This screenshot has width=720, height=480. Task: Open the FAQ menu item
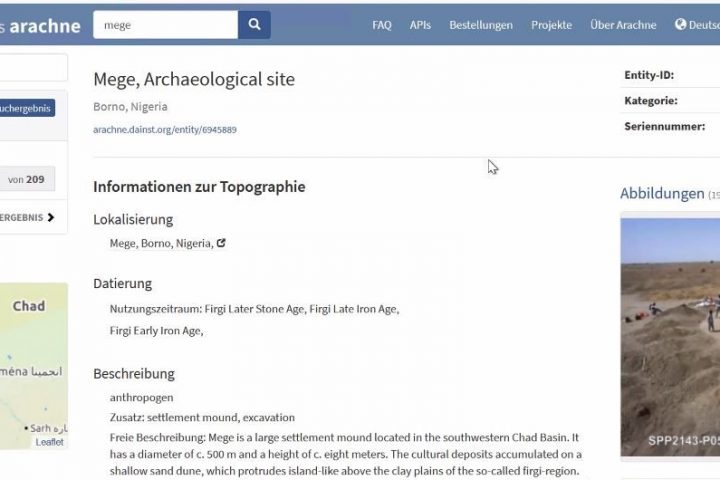pyautogui.click(x=382, y=25)
